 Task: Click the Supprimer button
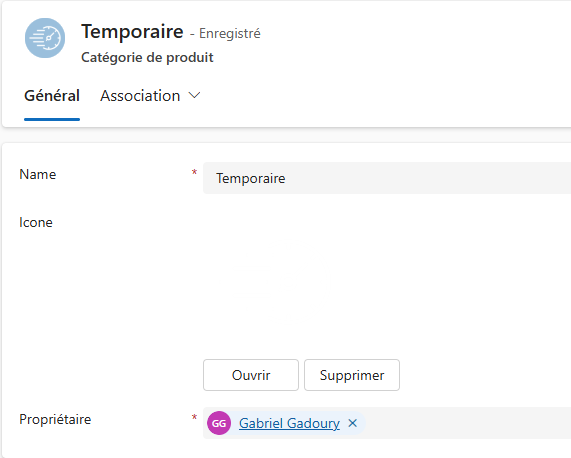(x=352, y=375)
